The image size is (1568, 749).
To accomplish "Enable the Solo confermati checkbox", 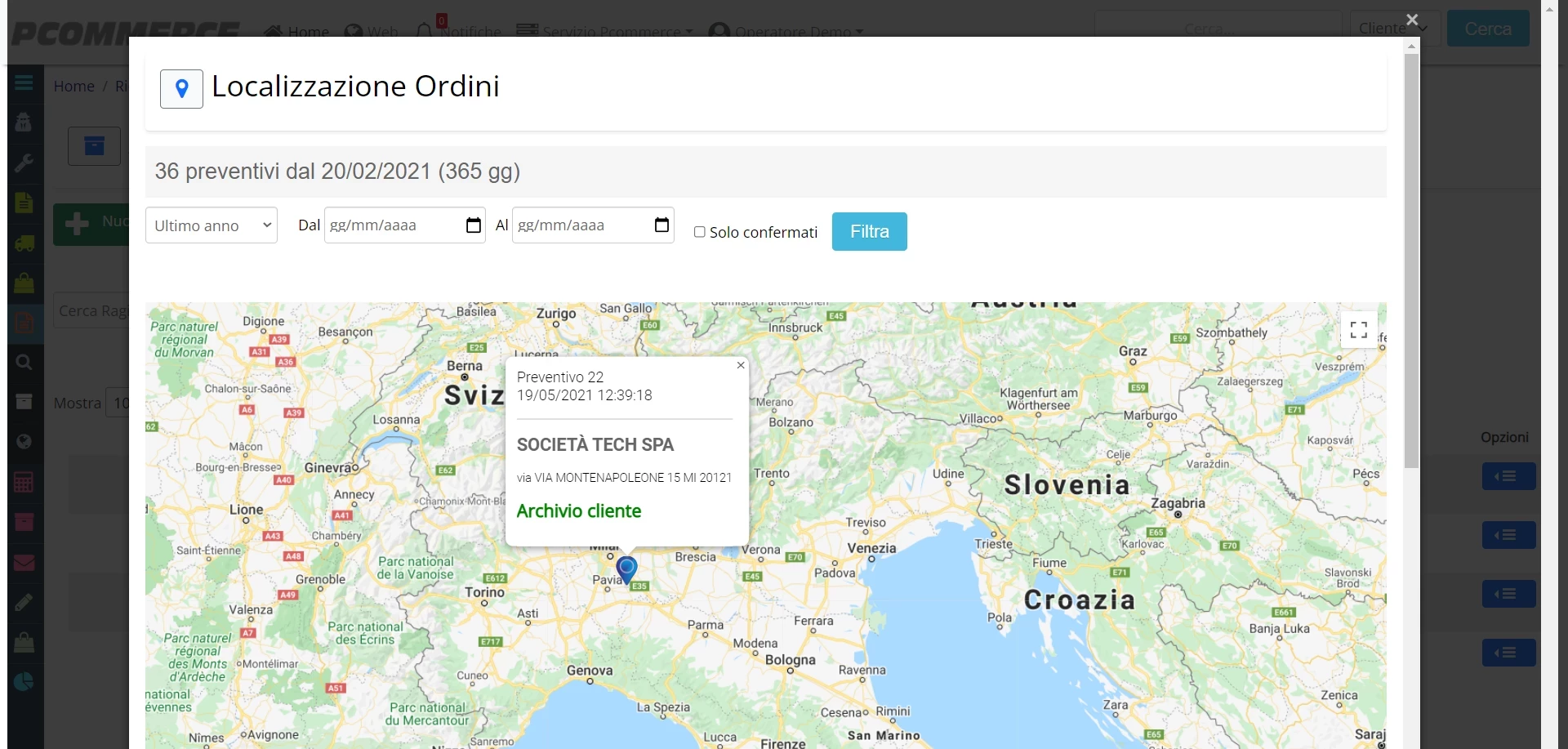I will pyautogui.click(x=700, y=232).
